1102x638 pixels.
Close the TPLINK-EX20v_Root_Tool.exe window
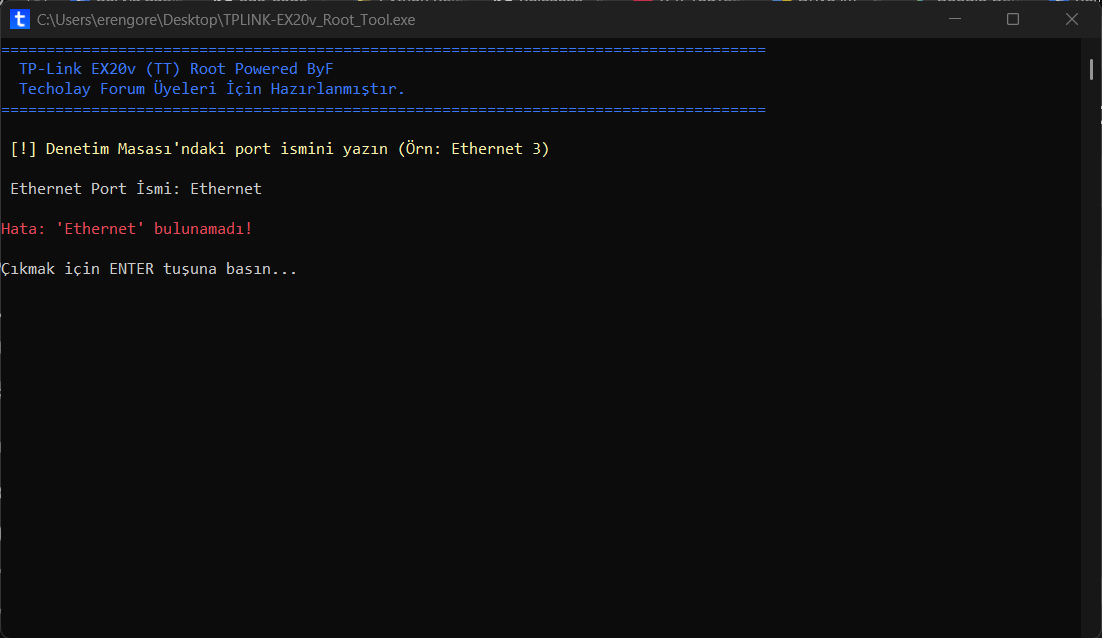click(x=1071, y=19)
